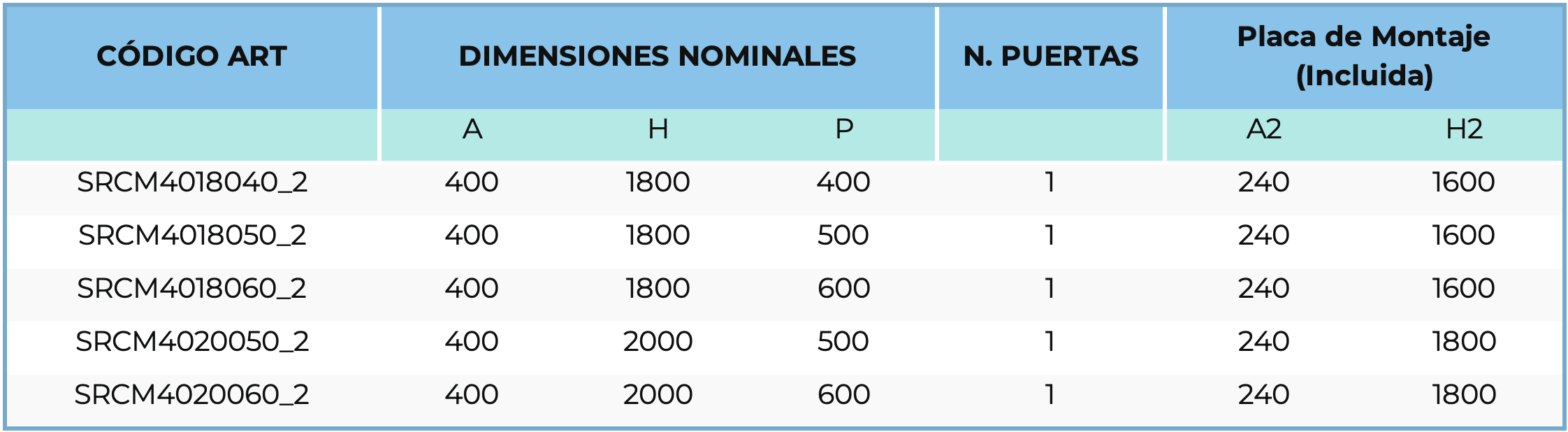Image resolution: width=1568 pixels, height=432 pixels.
Task: Select article code SRCM4018040_2
Action: tap(191, 182)
